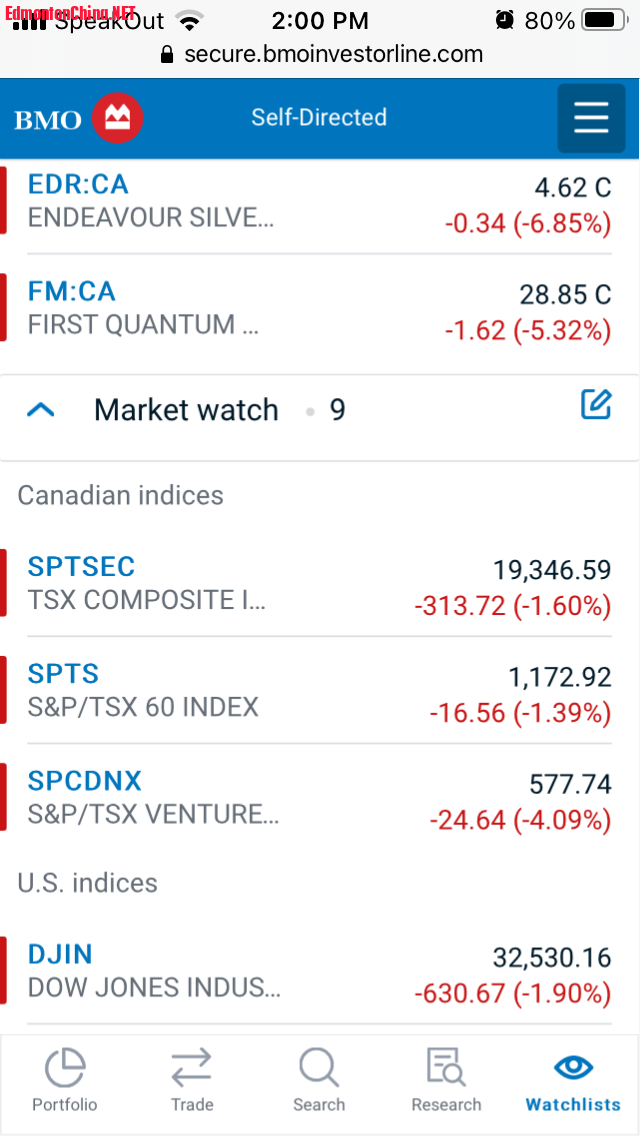Image resolution: width=640 pixels, height=1136 pixels.
Task: Tap the Market watch section title
Action: pos(186,410)
